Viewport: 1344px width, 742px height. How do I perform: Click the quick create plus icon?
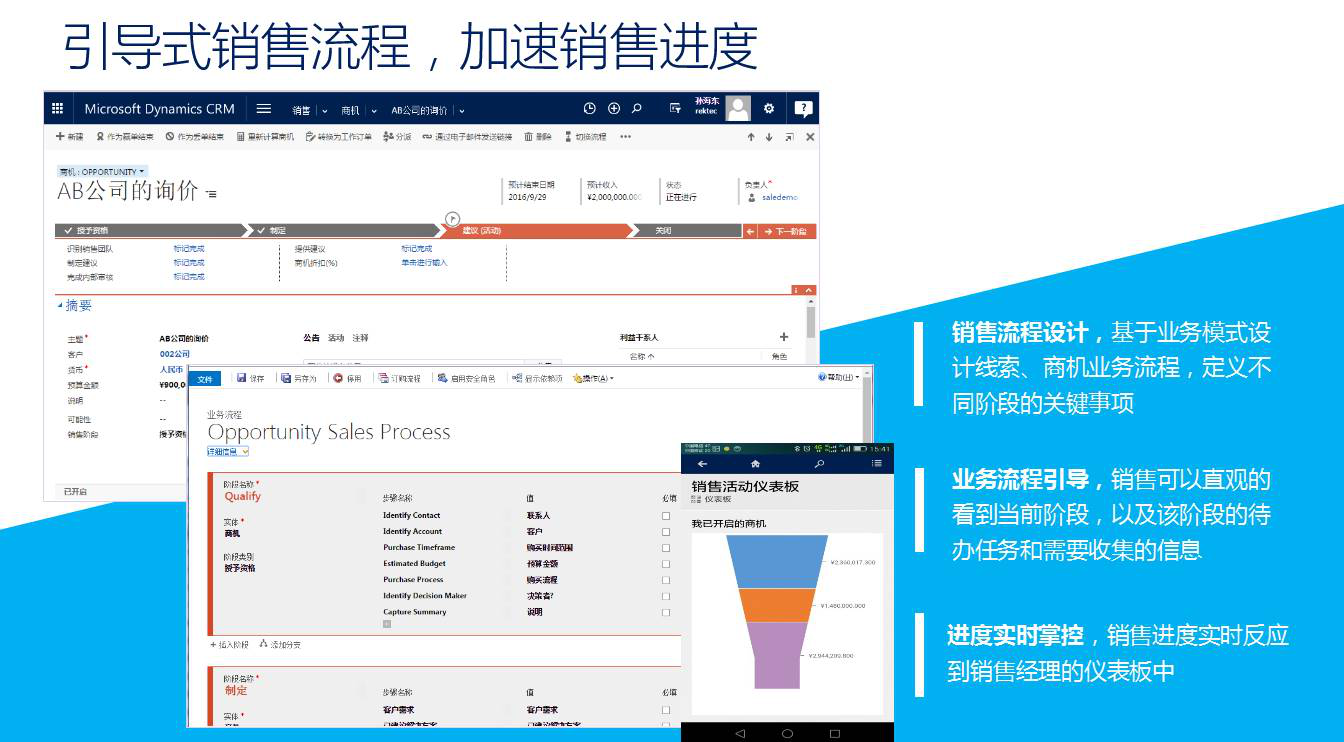tap(614, 109)
